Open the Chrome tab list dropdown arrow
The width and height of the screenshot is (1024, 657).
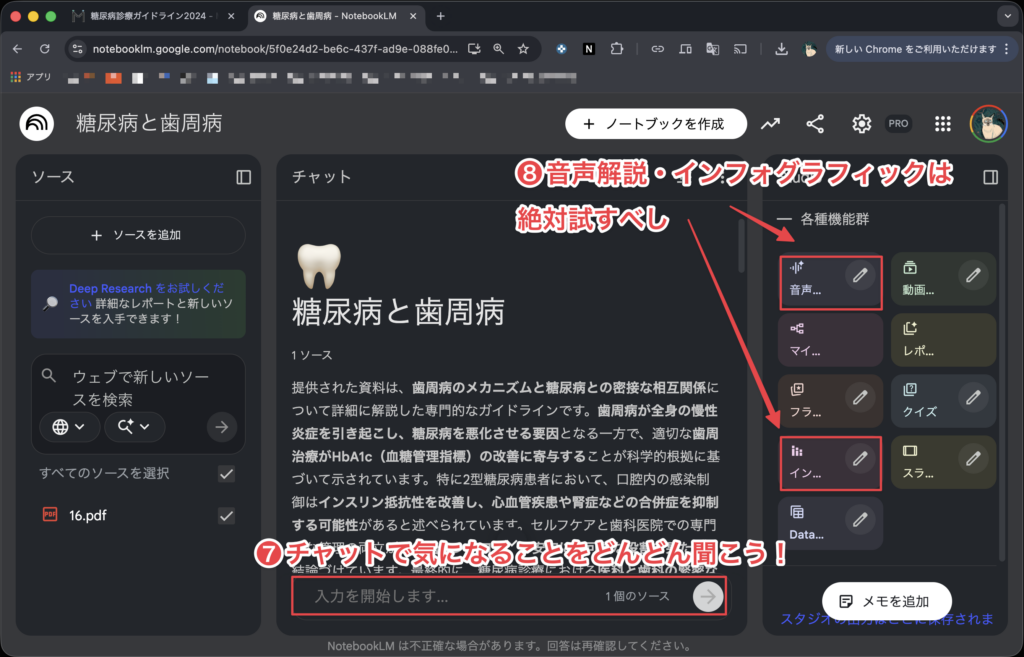pos(1004,16)
